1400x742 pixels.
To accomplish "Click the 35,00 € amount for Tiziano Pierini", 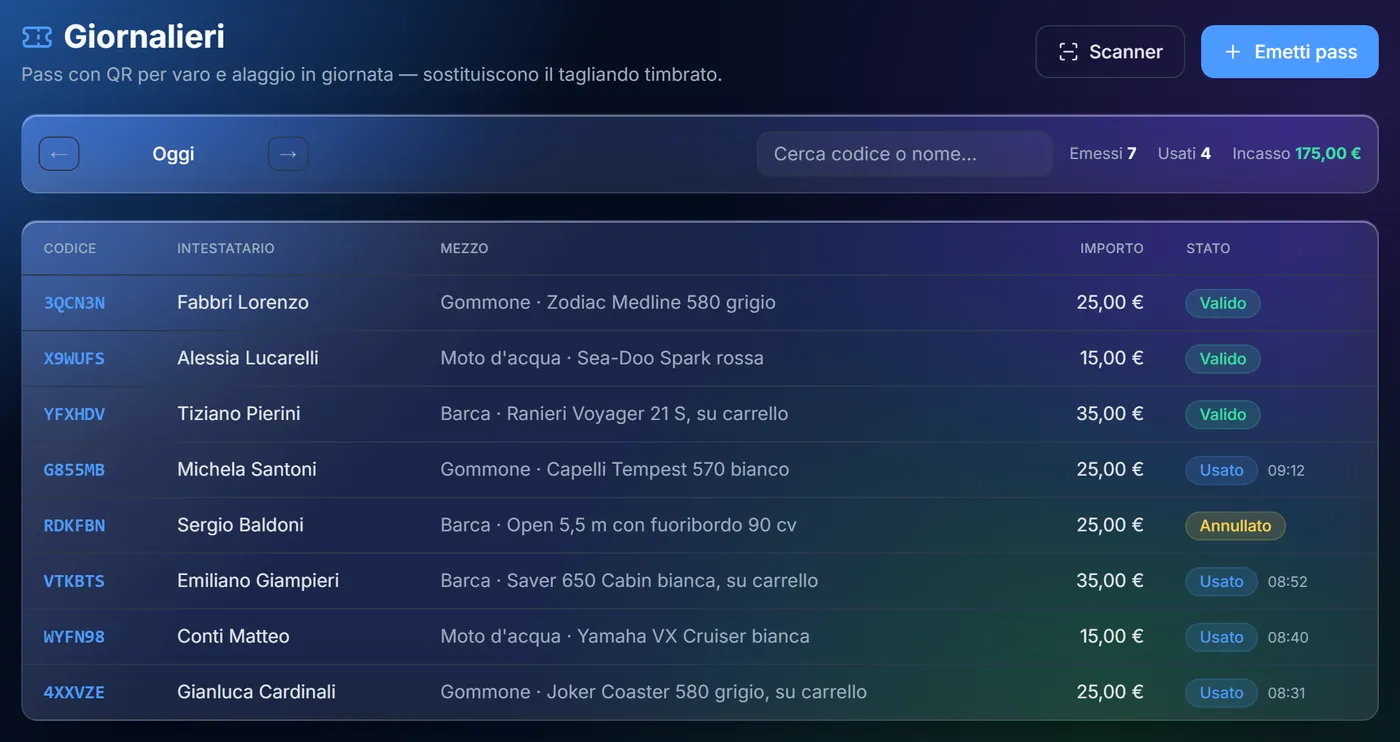I will [x=1110, y=413].
